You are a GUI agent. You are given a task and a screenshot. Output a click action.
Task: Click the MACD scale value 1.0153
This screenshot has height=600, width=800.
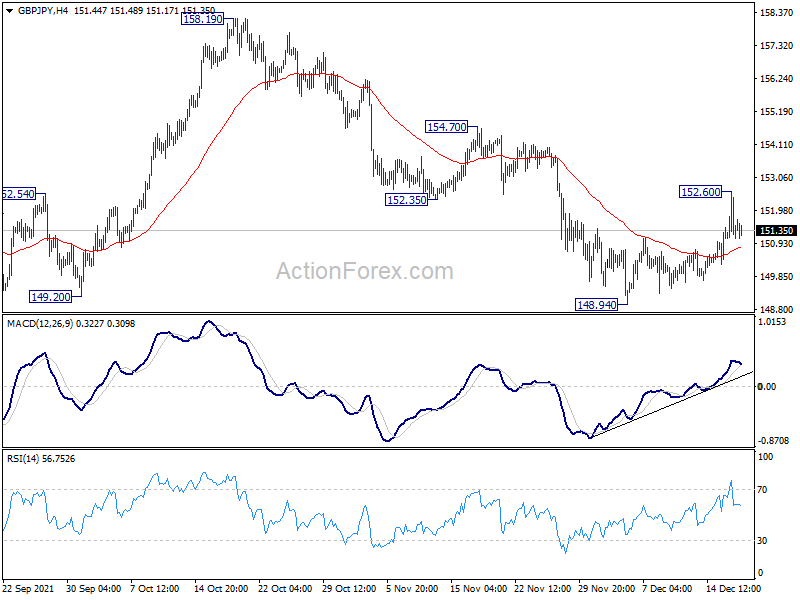click(x=772, y=322)
